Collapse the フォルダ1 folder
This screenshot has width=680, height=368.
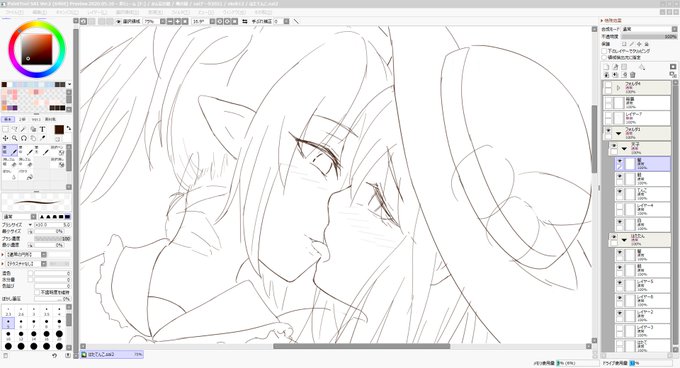(619, 133)
